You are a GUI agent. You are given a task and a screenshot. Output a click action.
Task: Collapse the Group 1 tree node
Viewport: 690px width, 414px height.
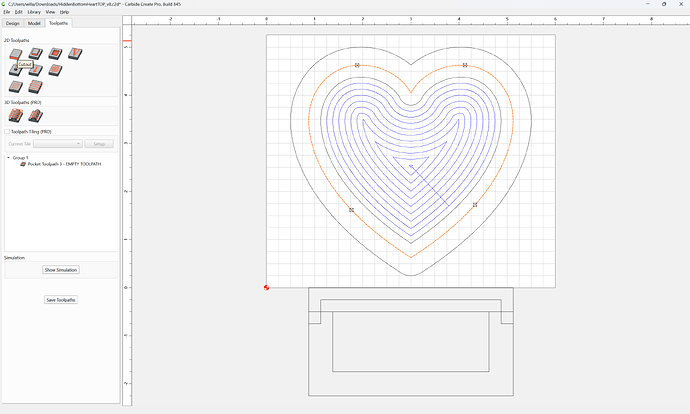[x=8, y=158]
